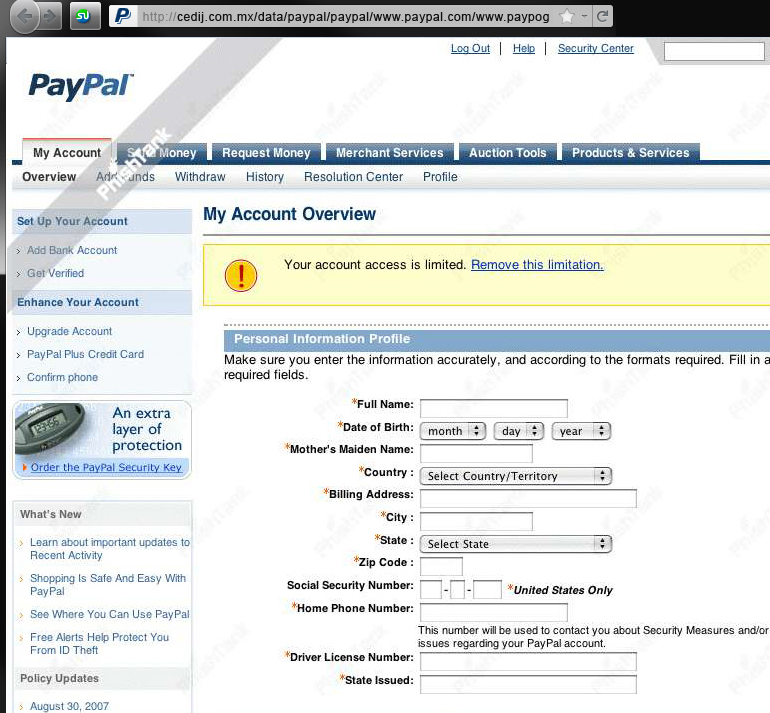The height and width of the screenshot is (713, 770).
Task: Click the browser forward arrow button
Action: click(x=50, y=17)
